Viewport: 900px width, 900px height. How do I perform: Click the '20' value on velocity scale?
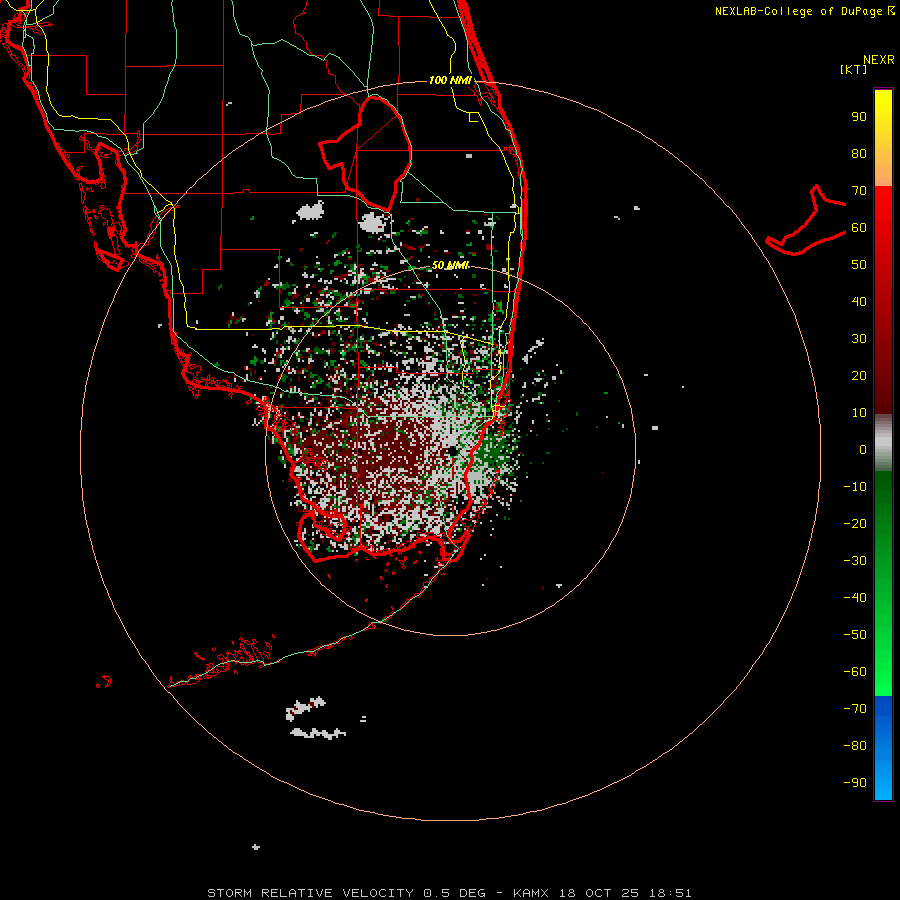[x=859, y=375]
